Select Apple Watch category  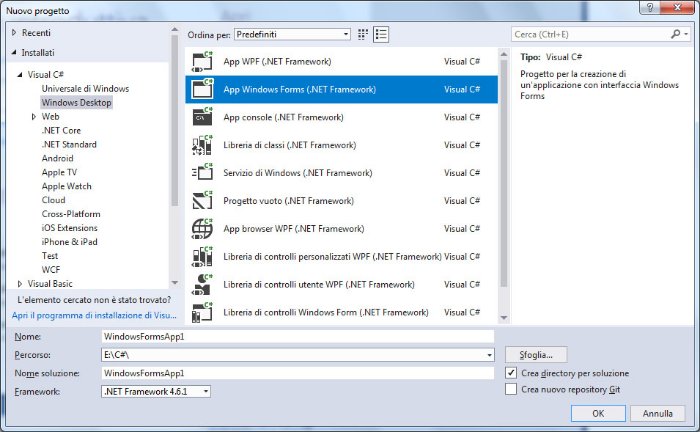(x=67, y=186)
